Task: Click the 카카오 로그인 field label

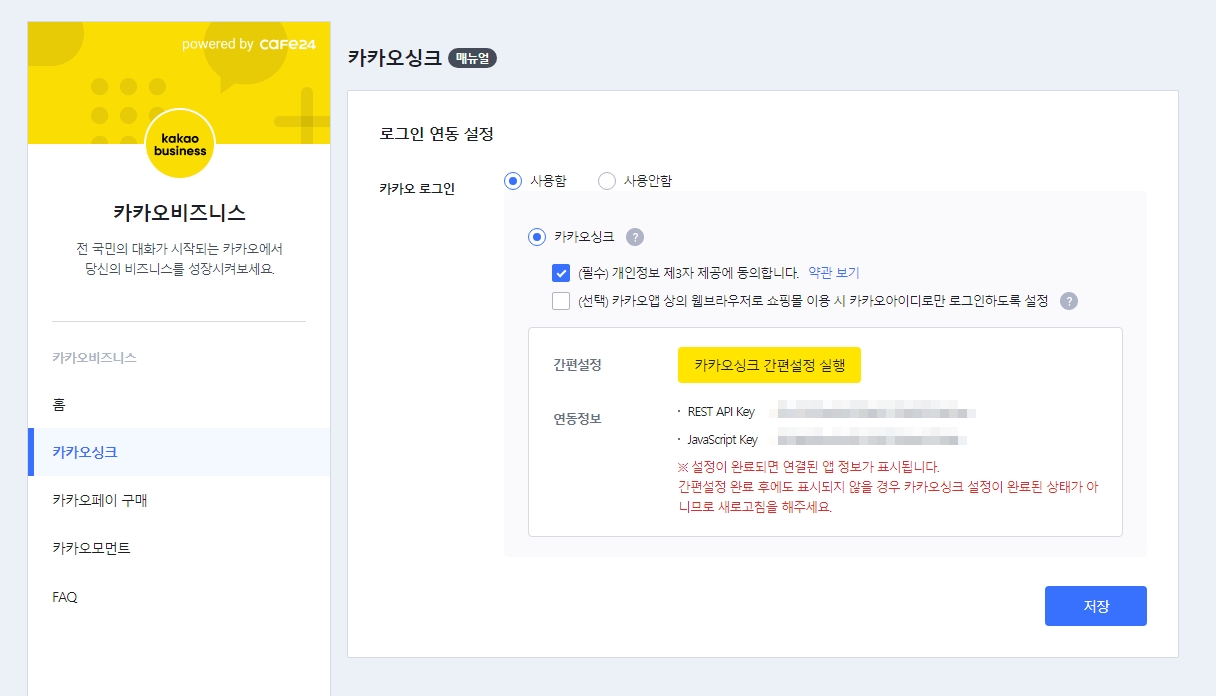Action: [417, 188]
